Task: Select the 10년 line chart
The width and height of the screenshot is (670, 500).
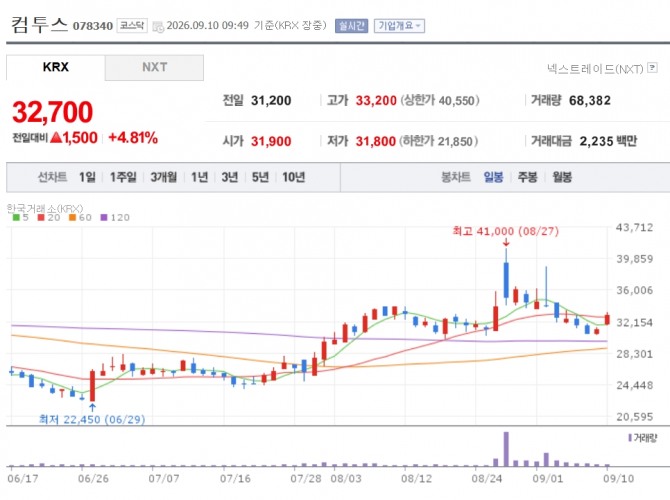Action: [294, 177]
